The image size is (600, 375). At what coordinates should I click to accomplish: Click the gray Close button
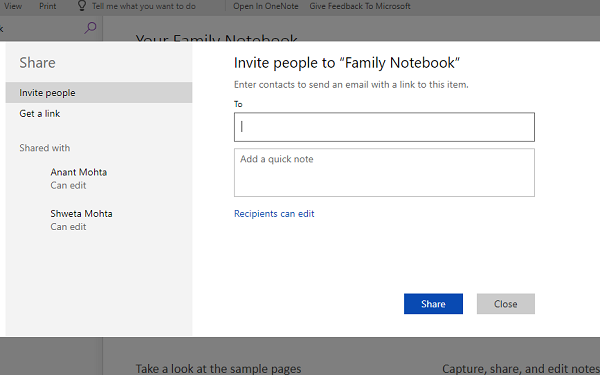(x=505, y=304)
